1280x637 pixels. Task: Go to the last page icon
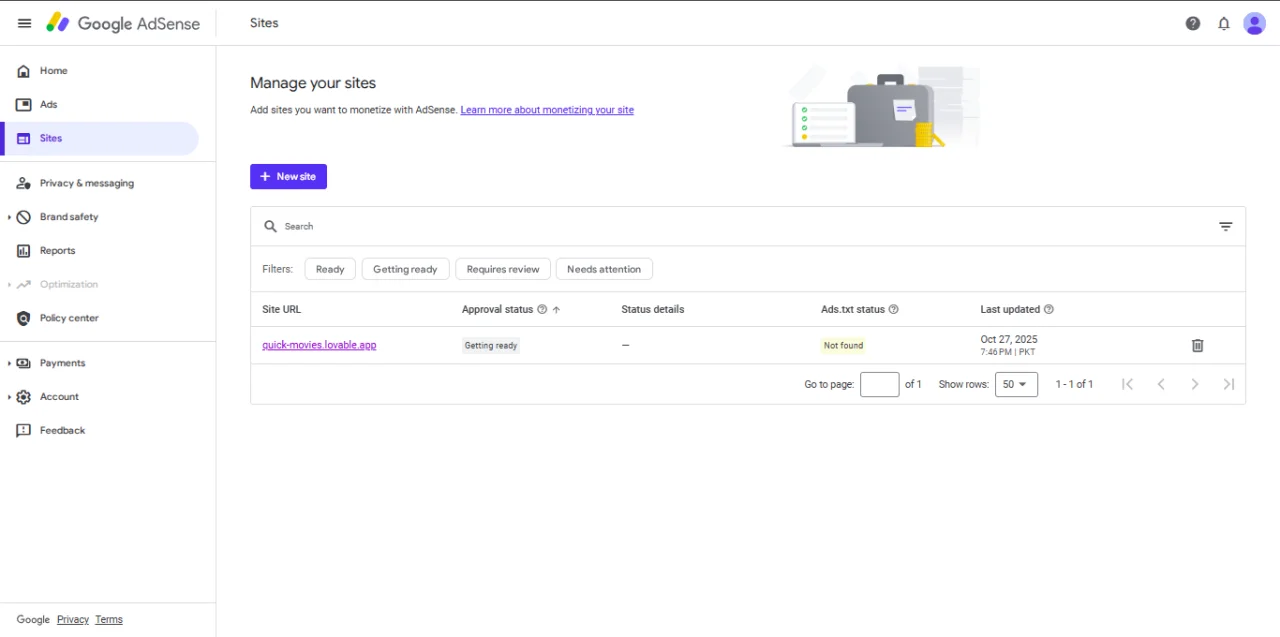point(1229,384)
